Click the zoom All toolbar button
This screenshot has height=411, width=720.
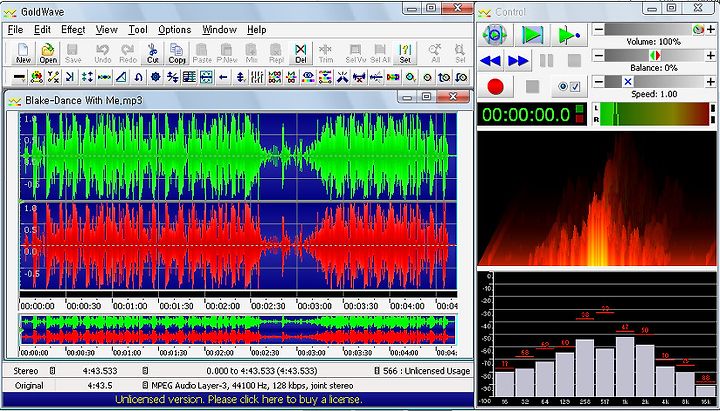[435, 54]
